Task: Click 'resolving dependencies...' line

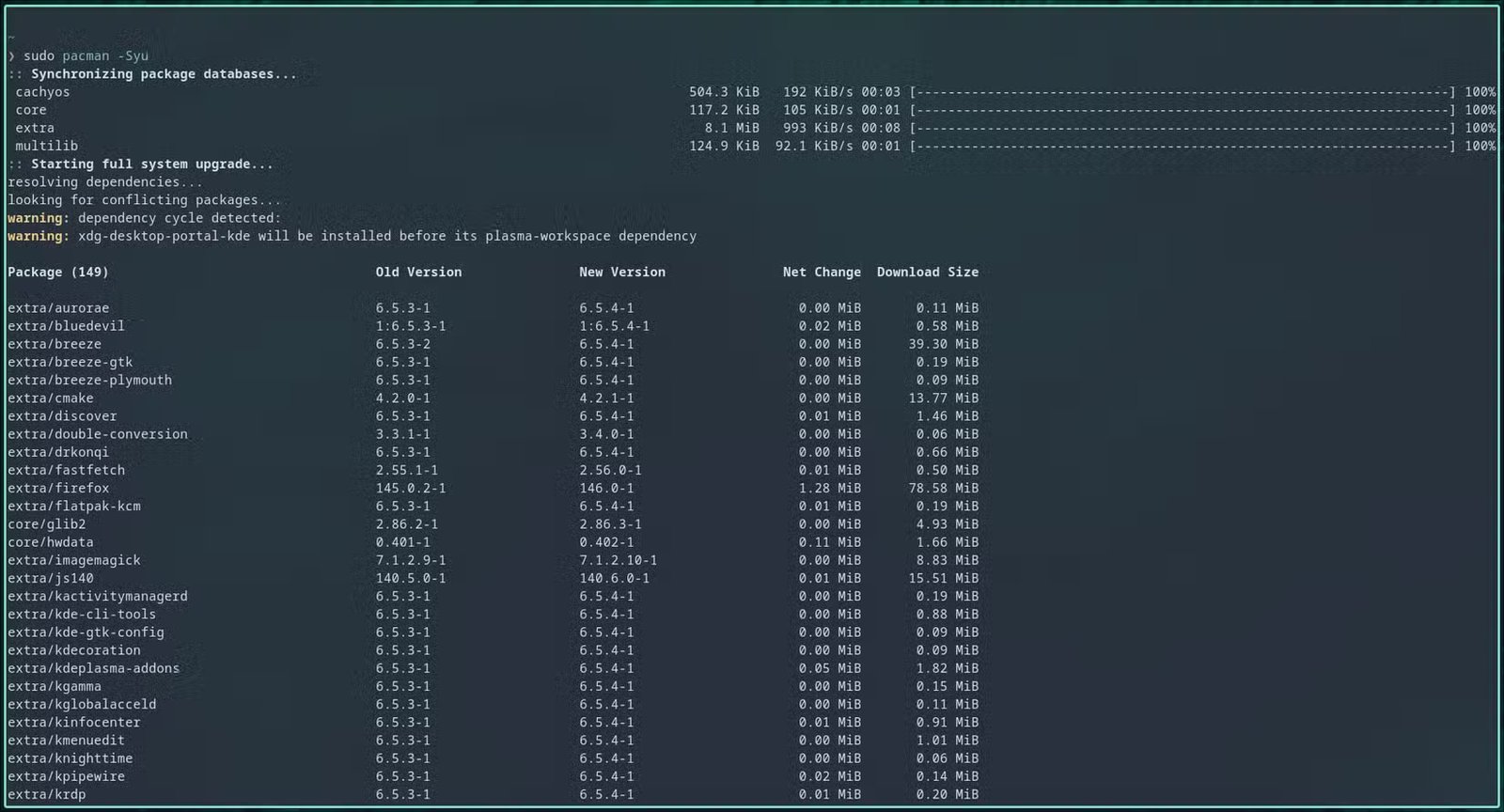Action: (x=105, y=181)
